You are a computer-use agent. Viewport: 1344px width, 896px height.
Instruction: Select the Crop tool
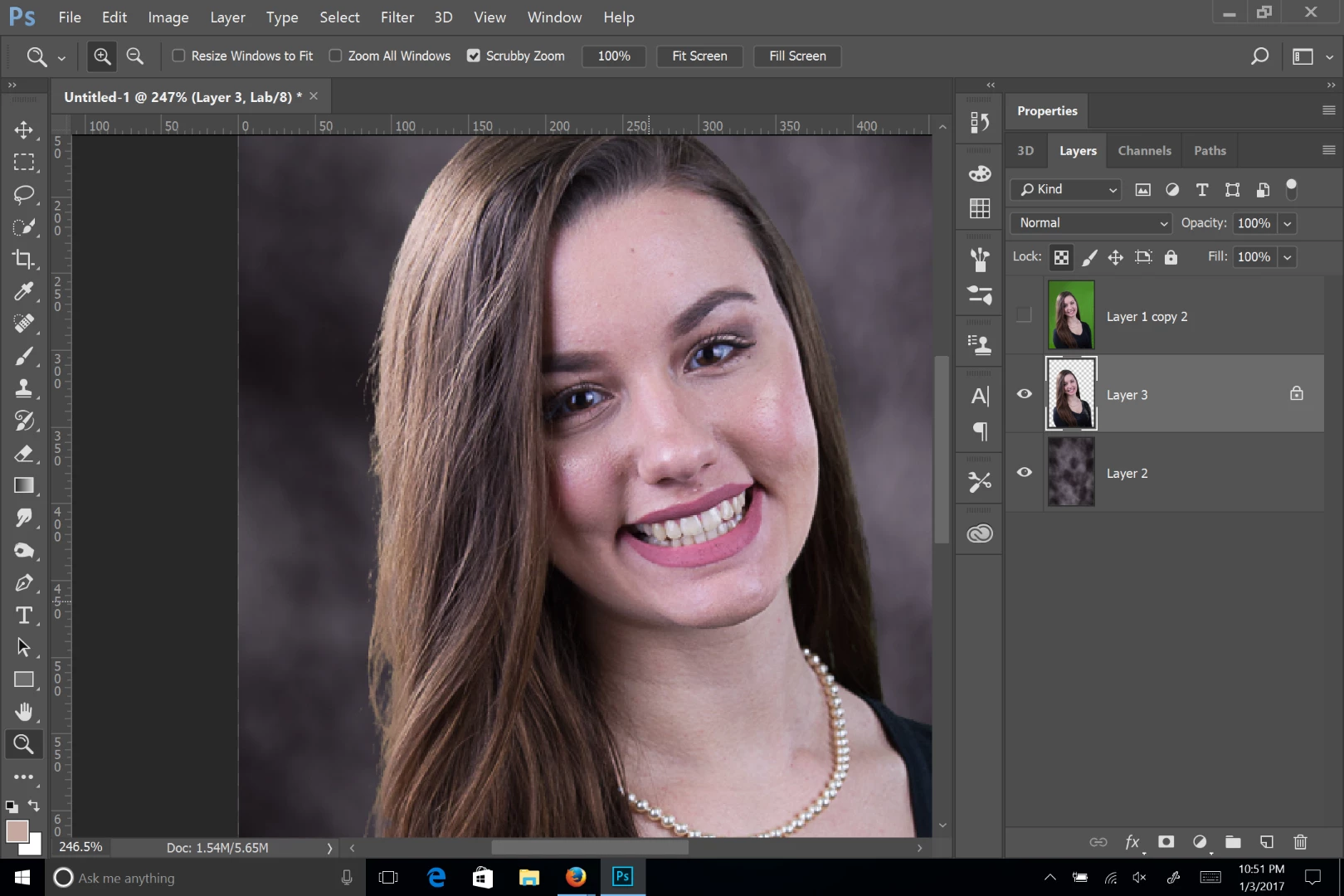click(23, 260)
